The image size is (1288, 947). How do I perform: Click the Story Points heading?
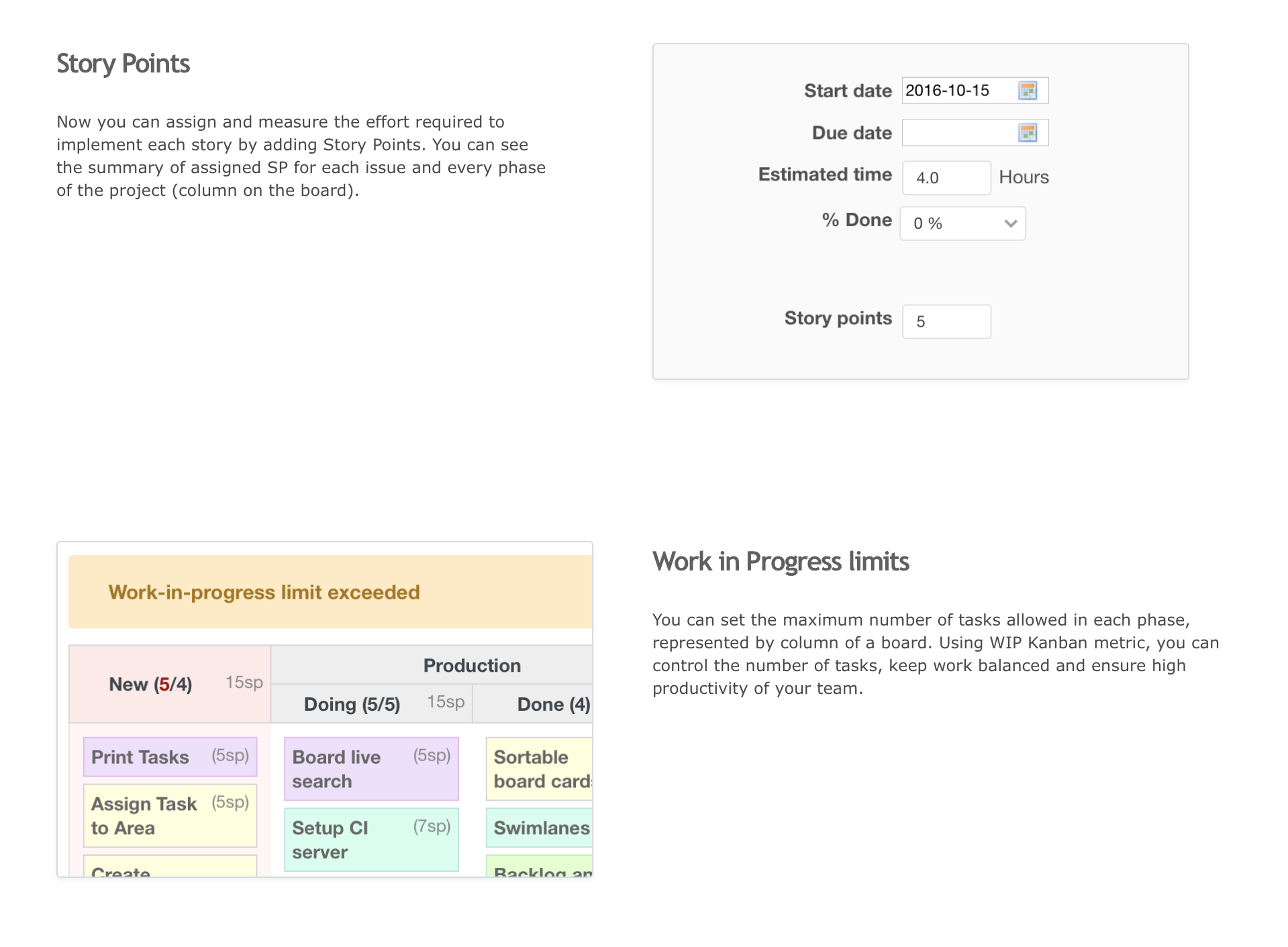click(x=123, y=64)
